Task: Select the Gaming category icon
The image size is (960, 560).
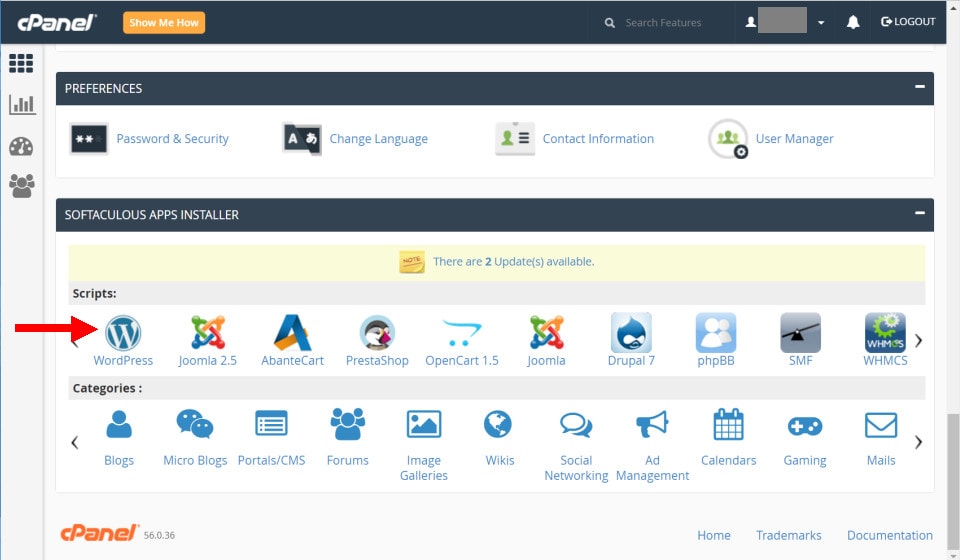Action: point(804,426)
